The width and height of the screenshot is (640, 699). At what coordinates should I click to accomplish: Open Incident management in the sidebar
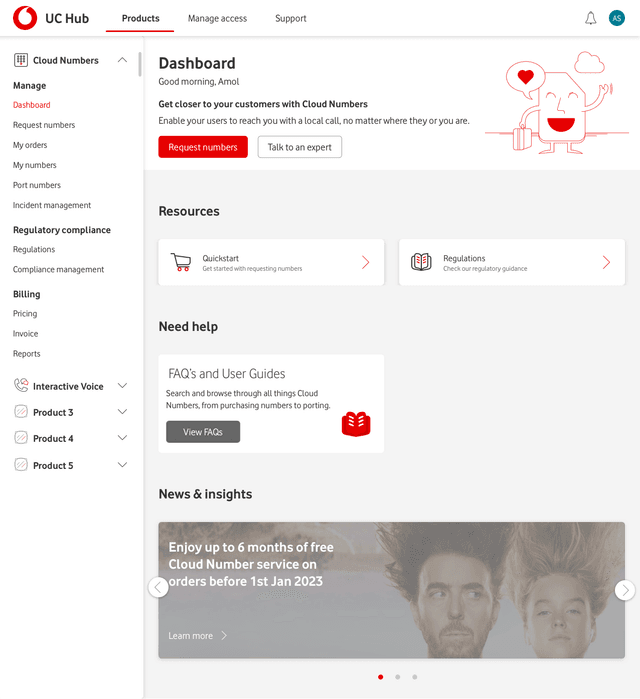pyautogui.click(x=52, y=205)
